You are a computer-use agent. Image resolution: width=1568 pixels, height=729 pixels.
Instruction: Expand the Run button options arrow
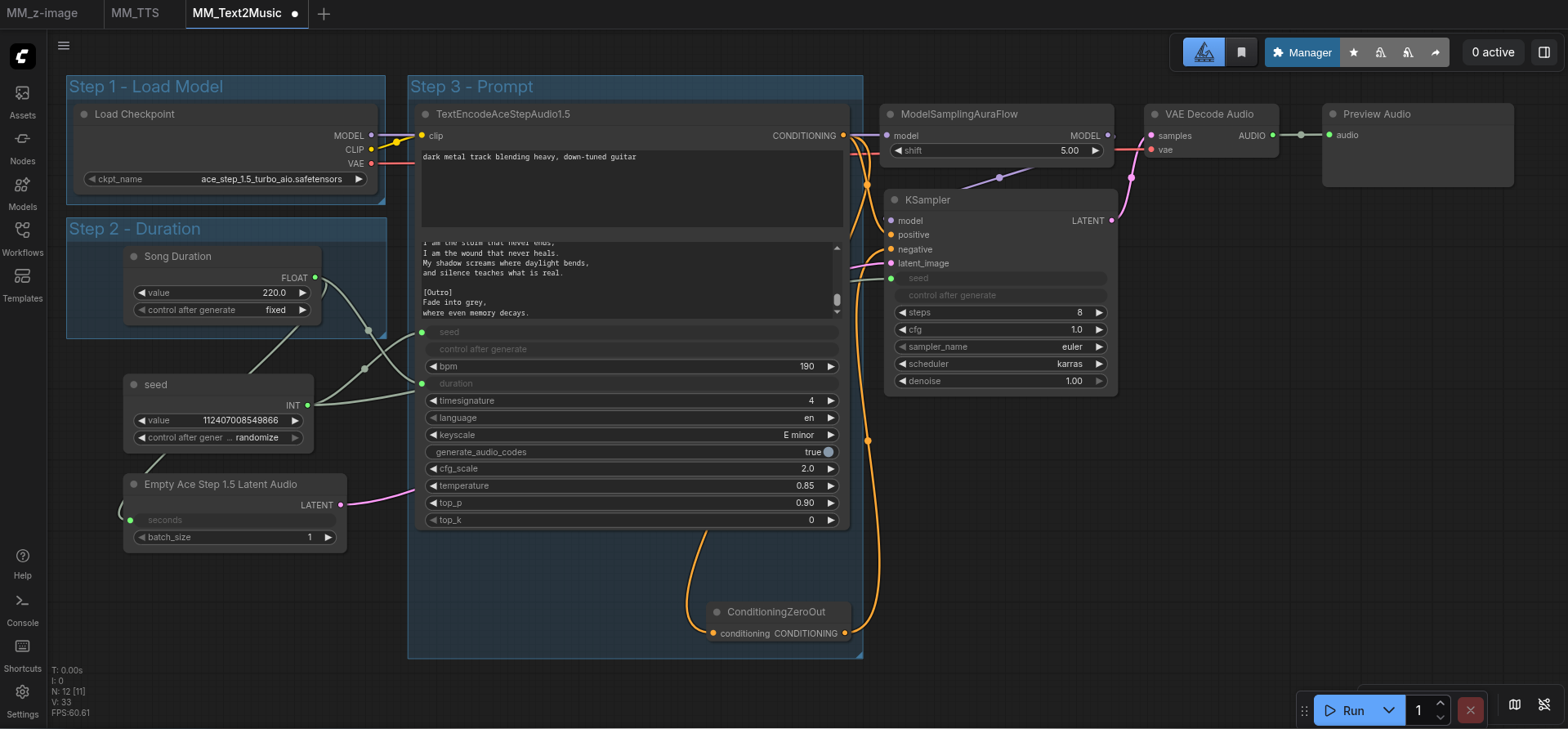pos(1388,710)
